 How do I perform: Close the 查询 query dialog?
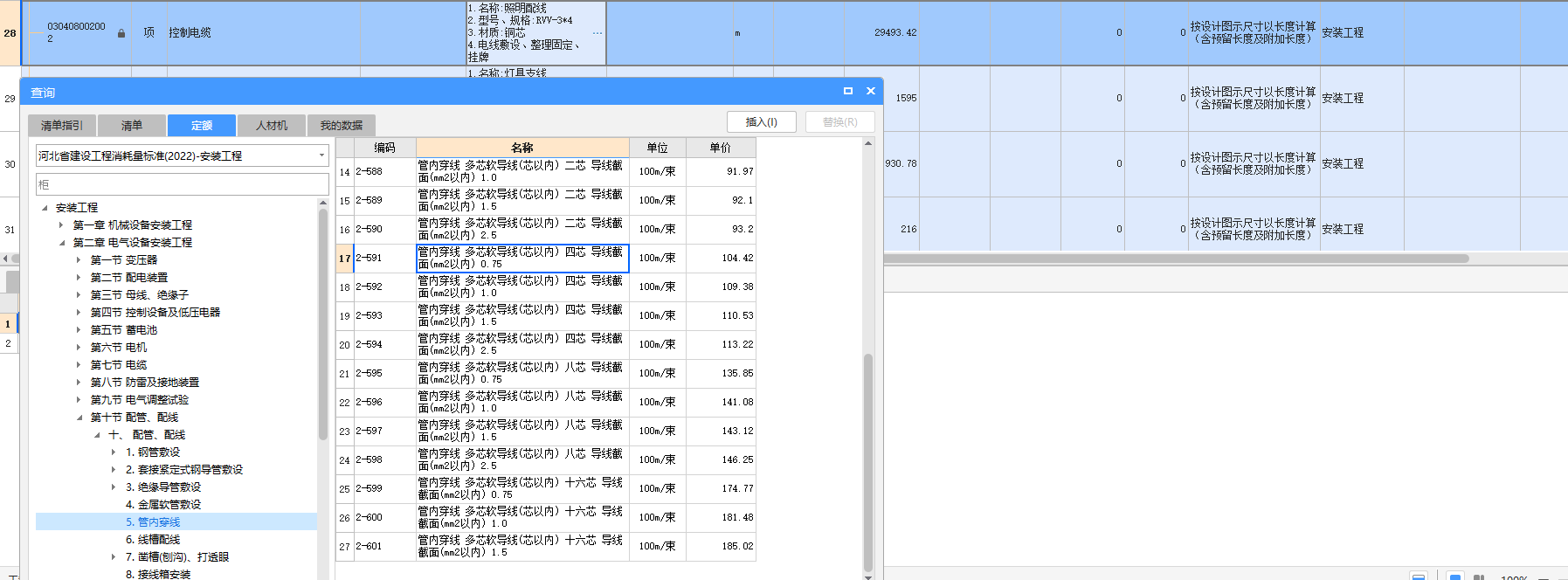tap(870, 91)
